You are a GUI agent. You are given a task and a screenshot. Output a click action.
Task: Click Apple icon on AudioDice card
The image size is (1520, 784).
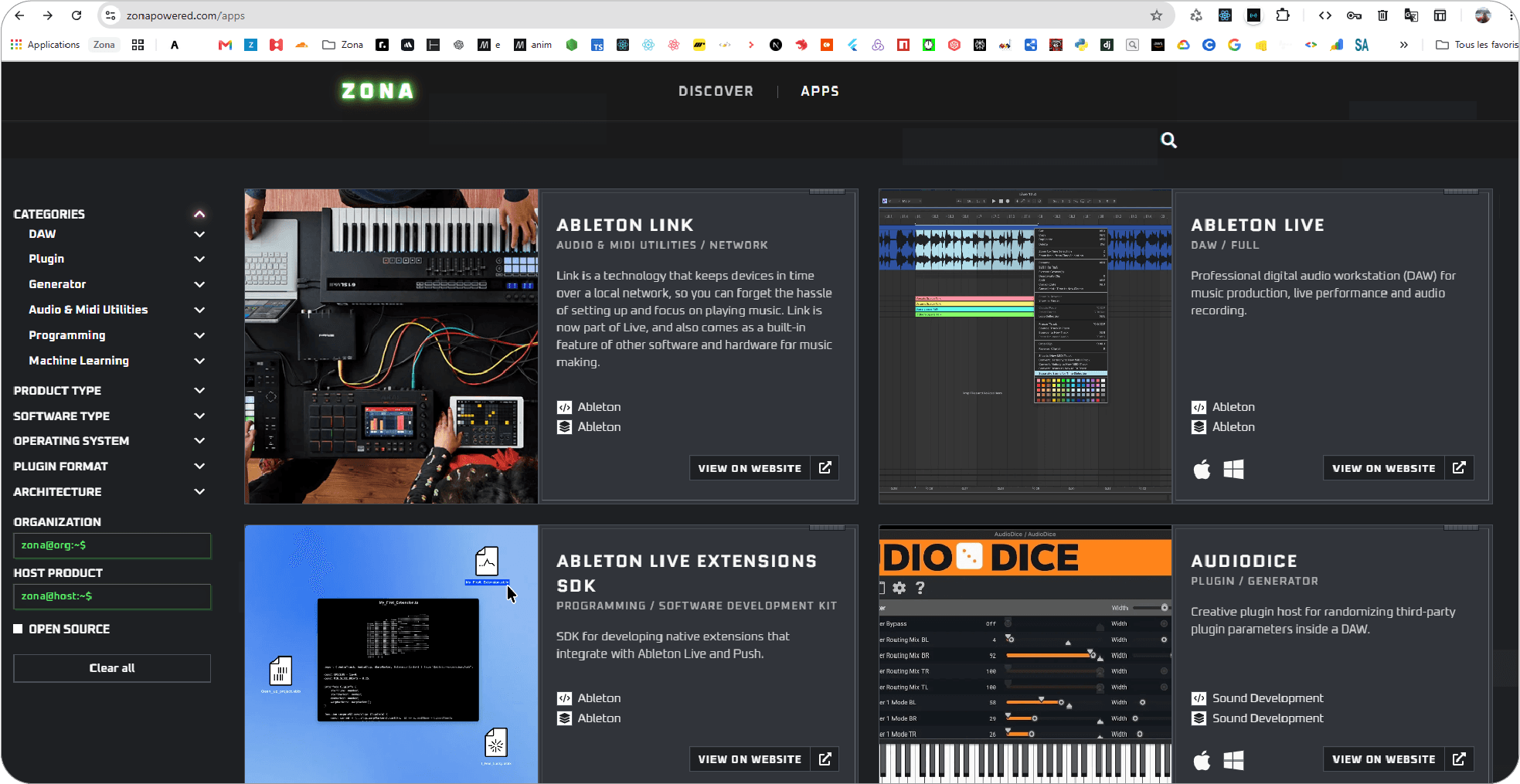click(1202, 760)
